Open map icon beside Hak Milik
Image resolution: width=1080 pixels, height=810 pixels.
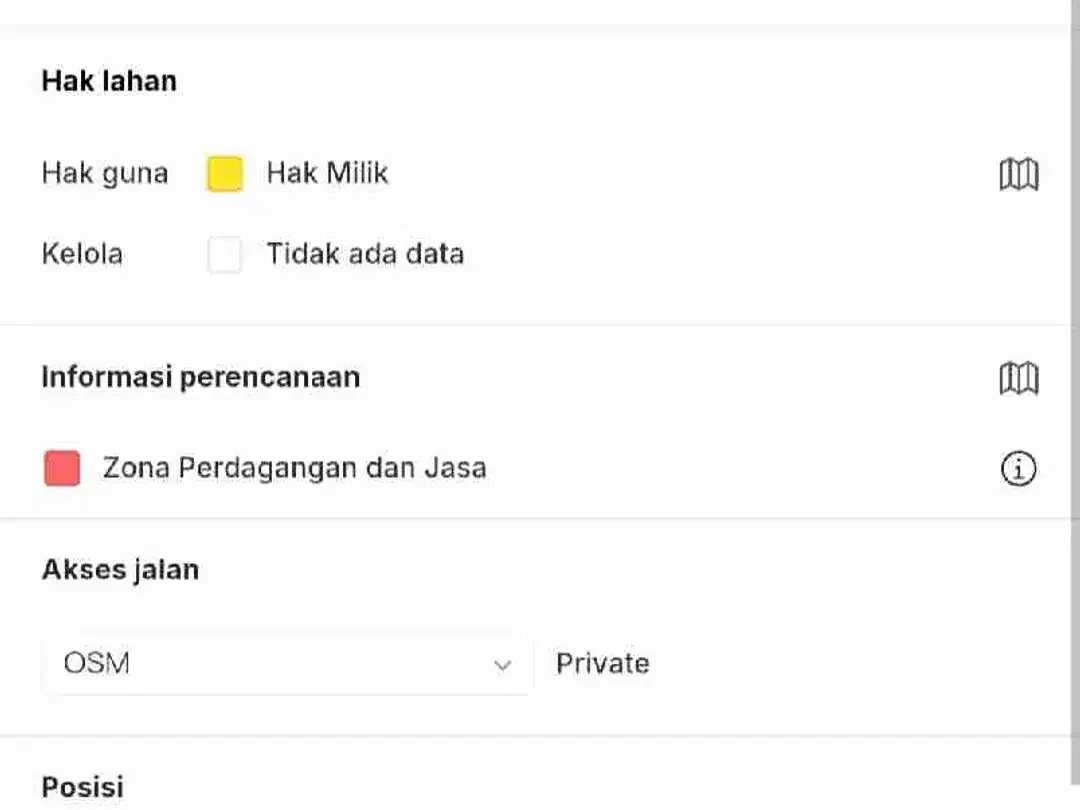point(1019,174)
